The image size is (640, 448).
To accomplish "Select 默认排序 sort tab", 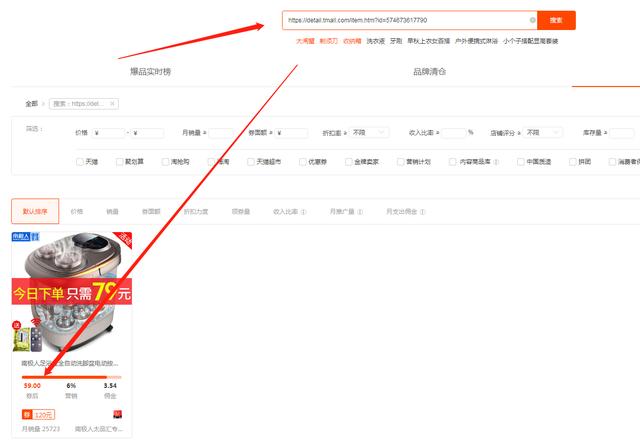I will 35,211.
